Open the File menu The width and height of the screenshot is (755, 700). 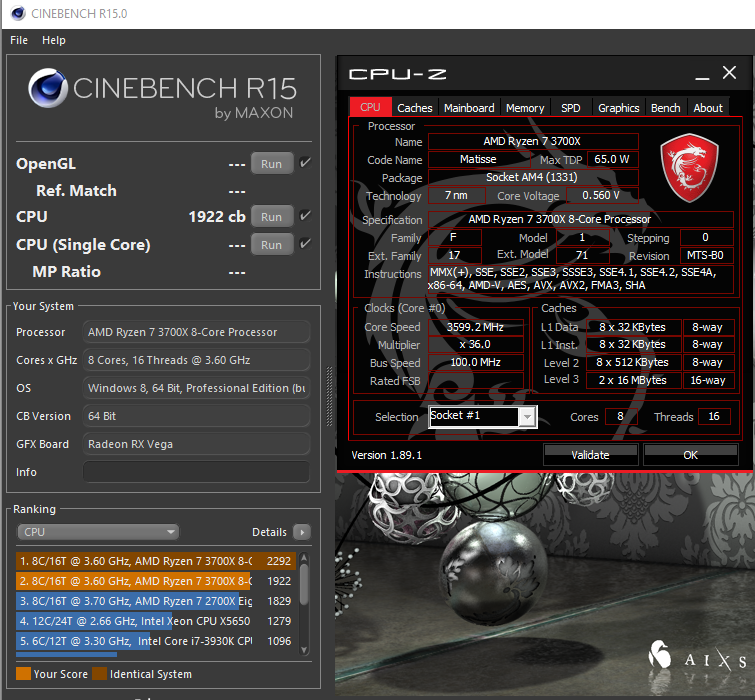pos(19,40)
